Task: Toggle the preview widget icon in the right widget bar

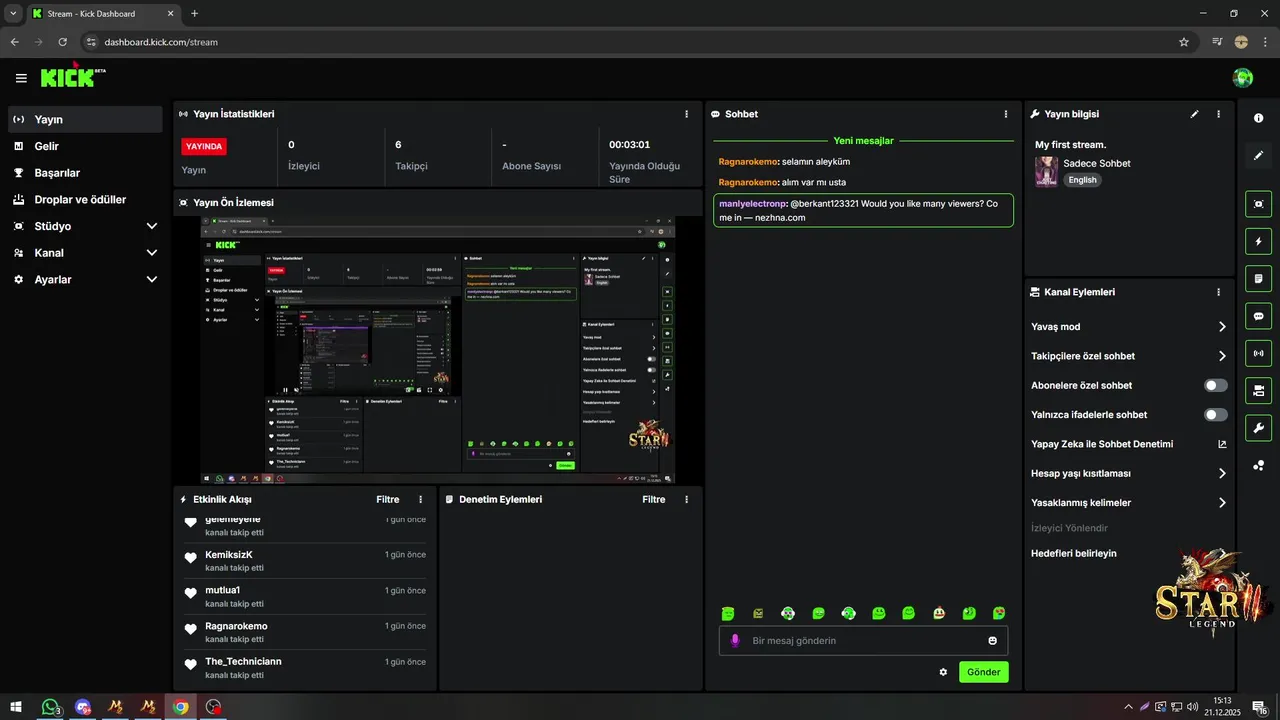Action: coord(1259,204)
